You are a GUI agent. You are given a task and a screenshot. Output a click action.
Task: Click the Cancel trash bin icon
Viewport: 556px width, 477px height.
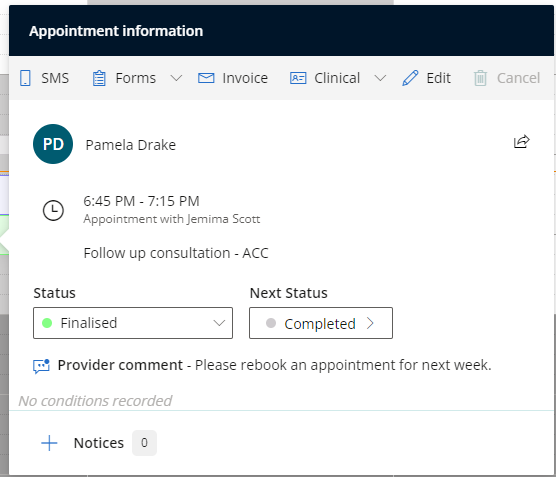pos(480,78)
